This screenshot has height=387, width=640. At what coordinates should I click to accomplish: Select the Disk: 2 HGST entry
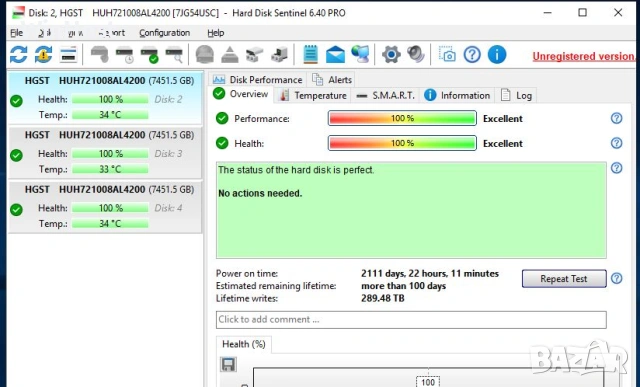click(105, 98)
